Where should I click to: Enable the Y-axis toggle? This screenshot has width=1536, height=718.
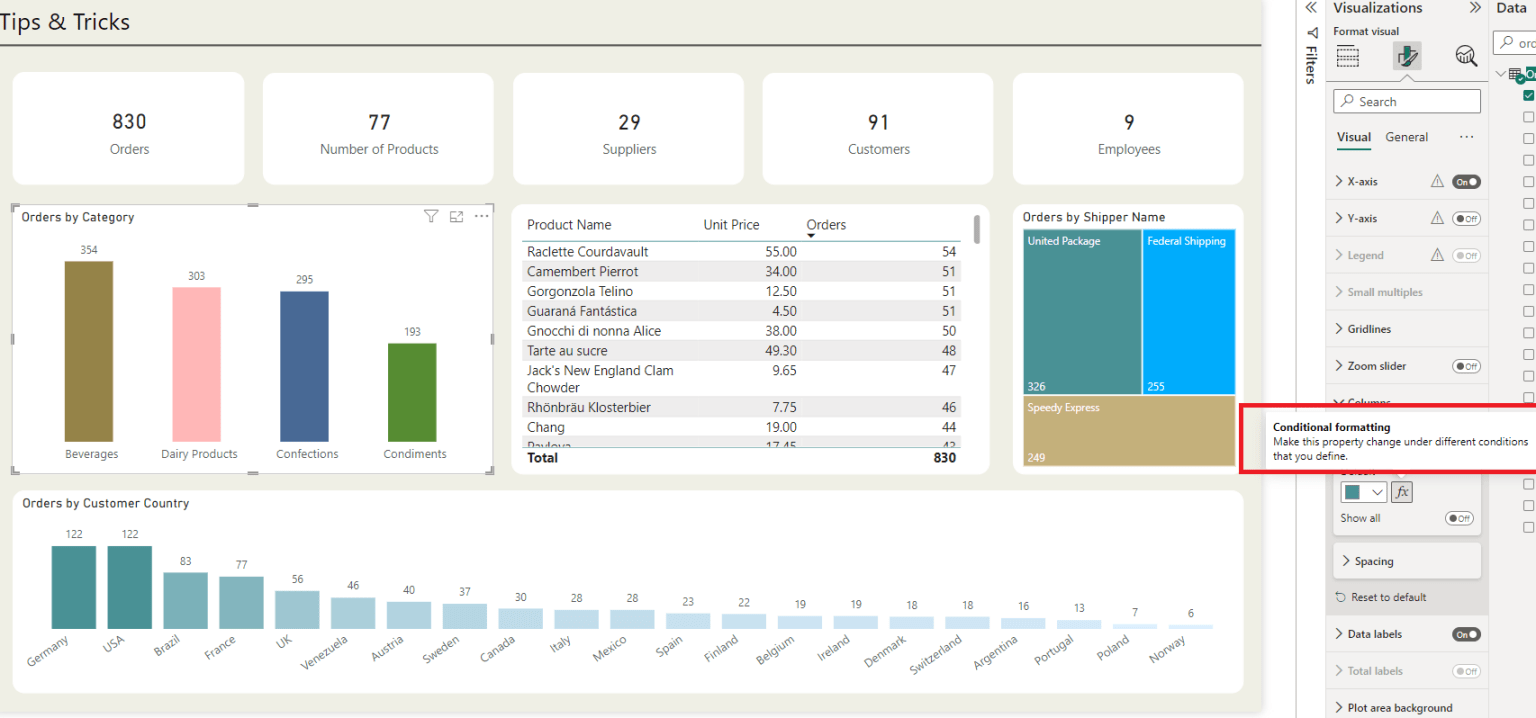tap(1466, 218)
